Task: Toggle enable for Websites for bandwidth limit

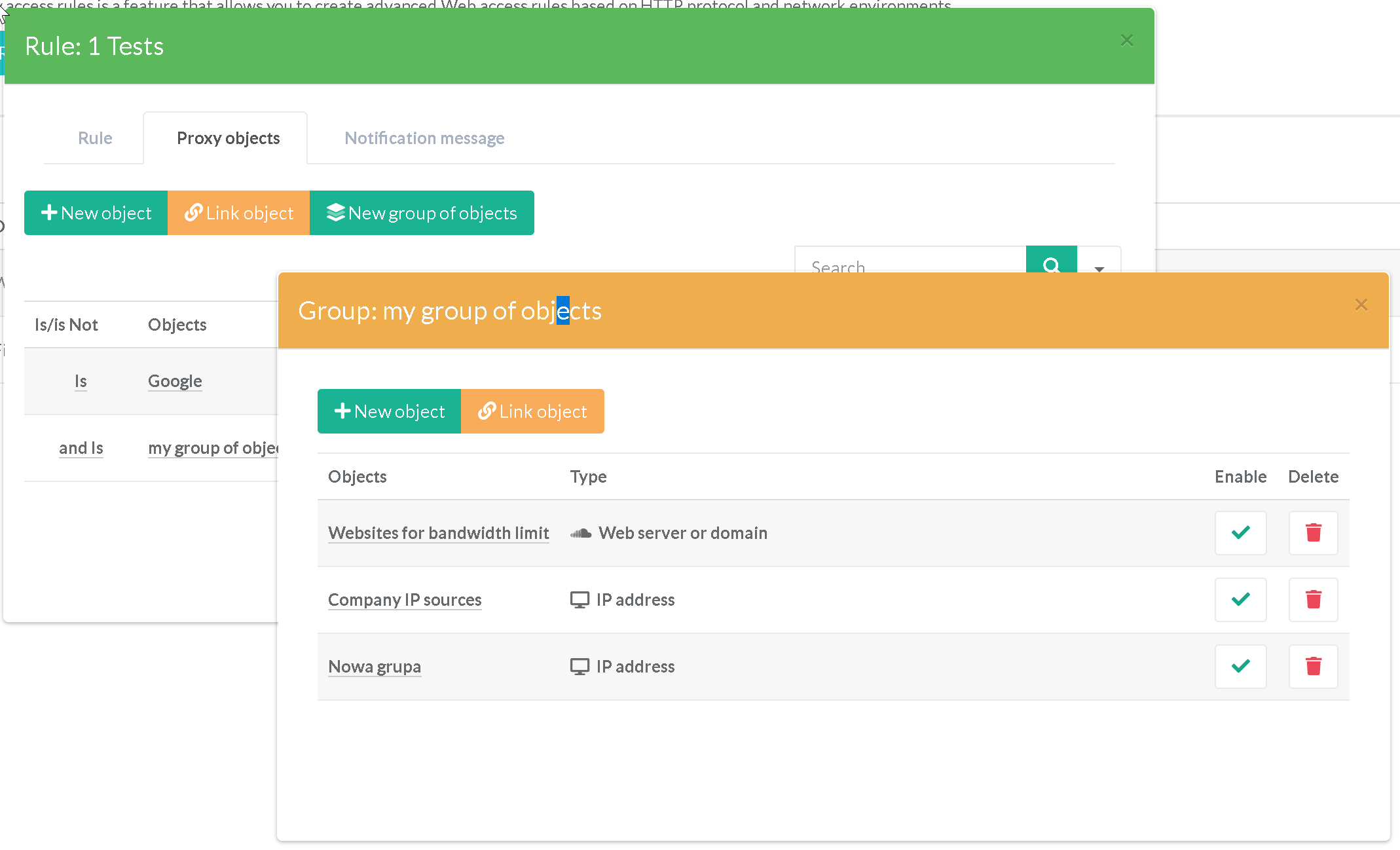Action: click(x=1240, y=532)
